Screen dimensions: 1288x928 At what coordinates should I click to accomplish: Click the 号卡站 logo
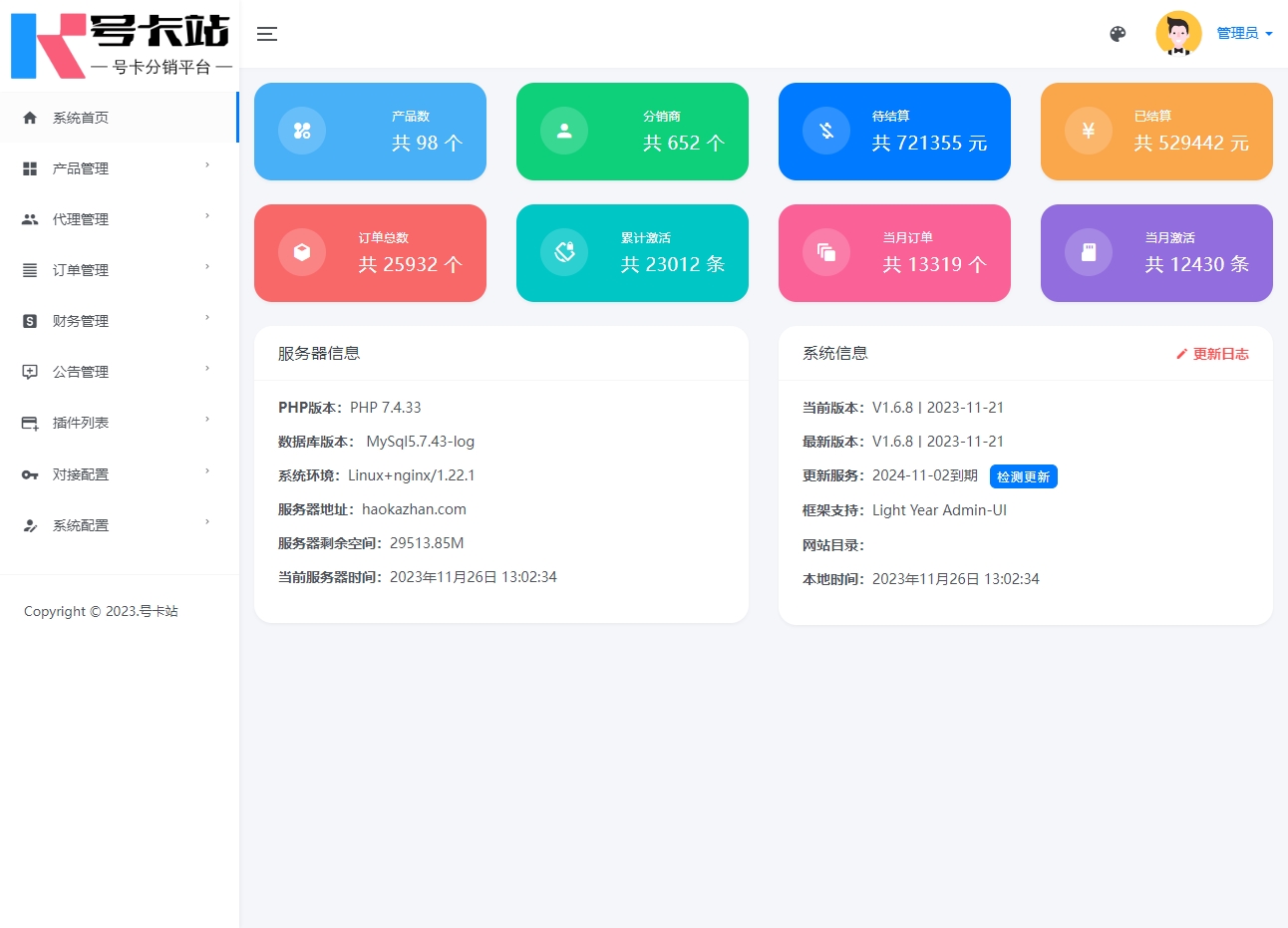pos(120,45)
